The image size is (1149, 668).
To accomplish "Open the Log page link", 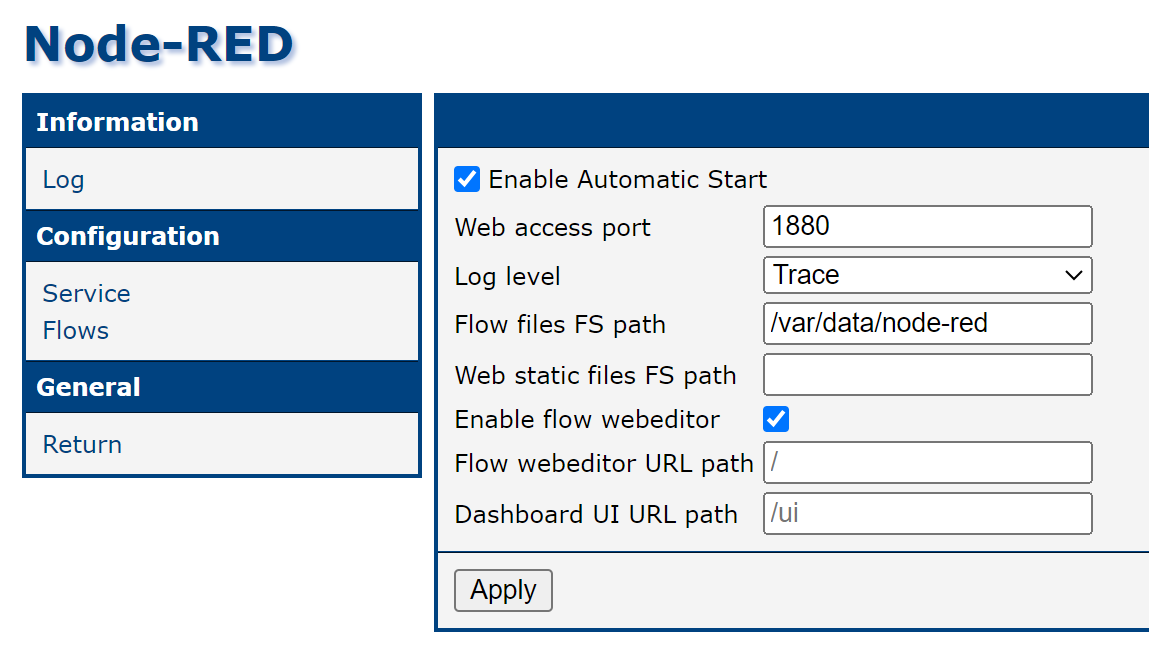I will 63,180.
